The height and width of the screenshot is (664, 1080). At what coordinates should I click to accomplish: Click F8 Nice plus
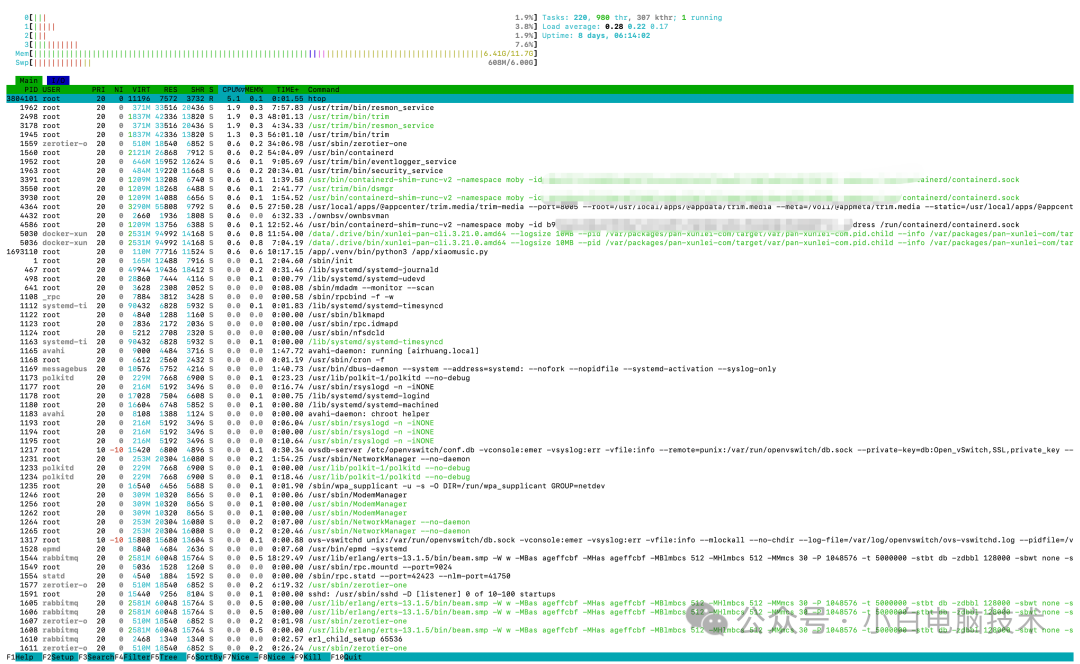tap(276, 657)
